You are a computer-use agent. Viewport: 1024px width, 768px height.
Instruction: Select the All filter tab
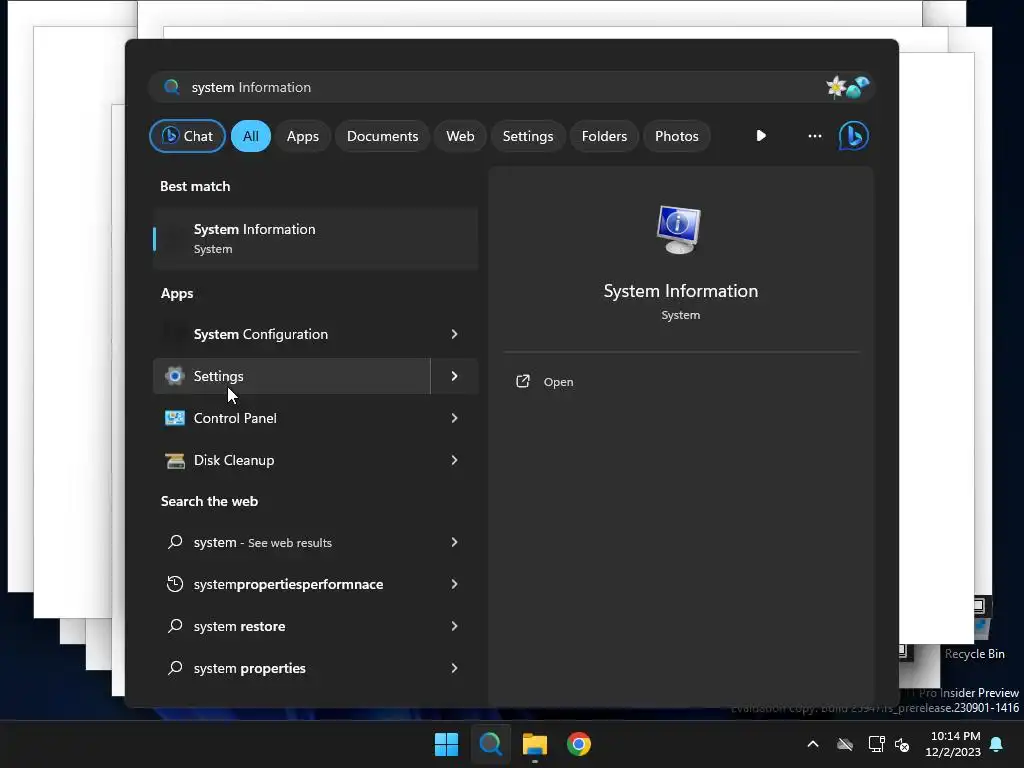pos(251,136)
